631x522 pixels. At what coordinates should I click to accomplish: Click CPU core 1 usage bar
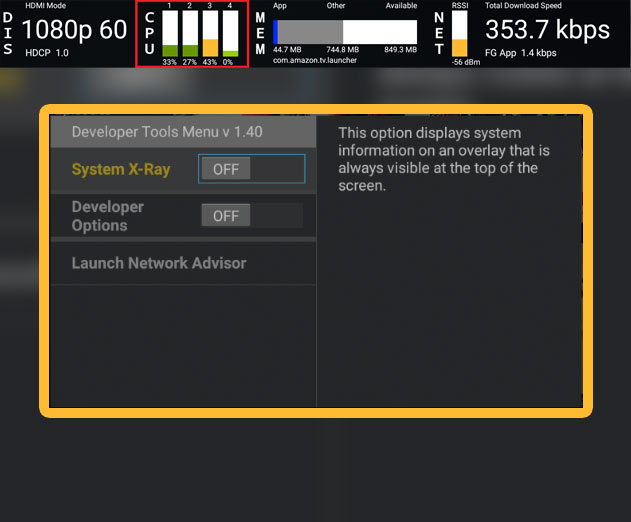[170, 33]
